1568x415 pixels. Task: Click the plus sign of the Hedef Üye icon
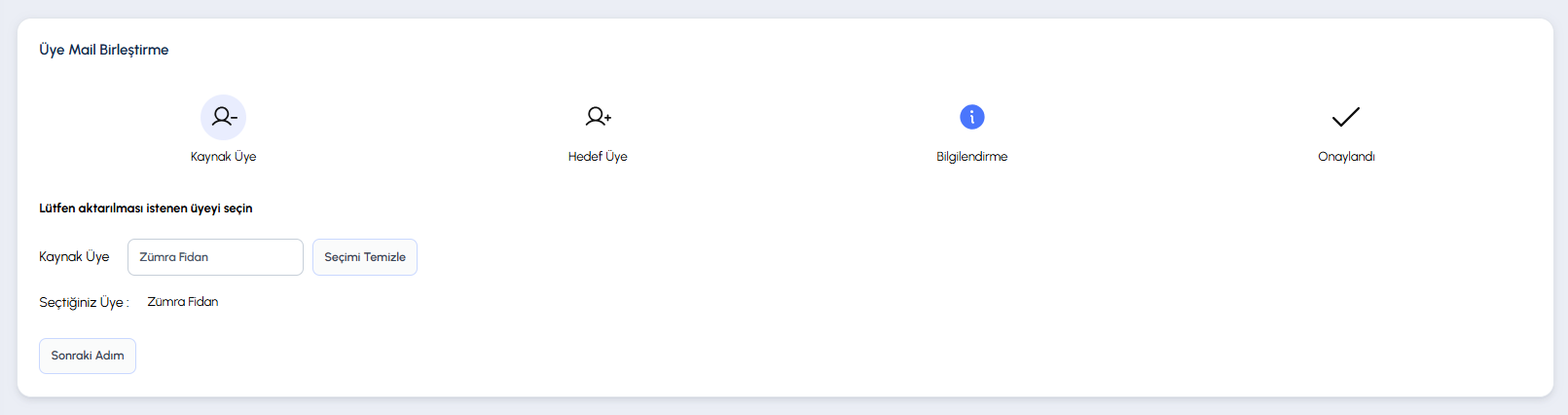pyautogui.click(x=607, y=117)
